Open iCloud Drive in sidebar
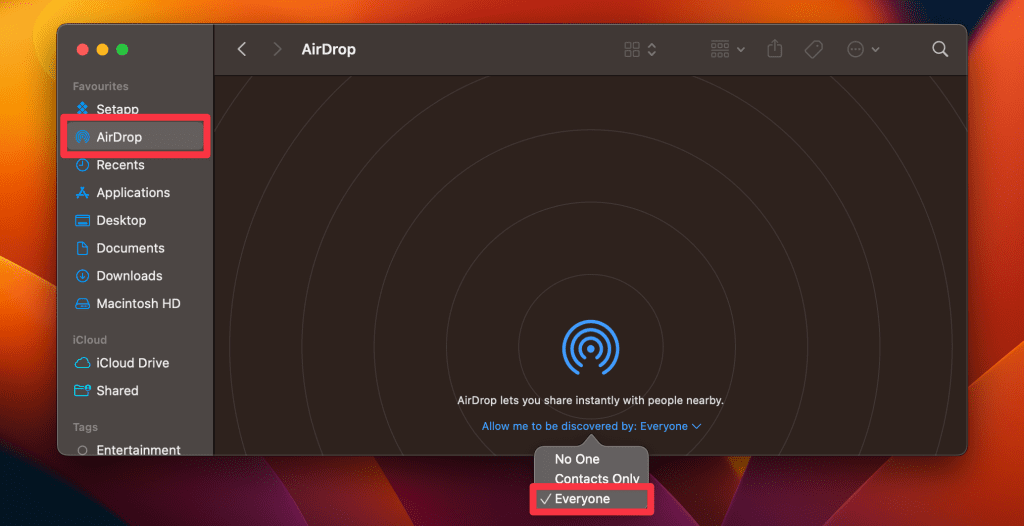Viewport: 1024px width, 526px height. point(133,363)
